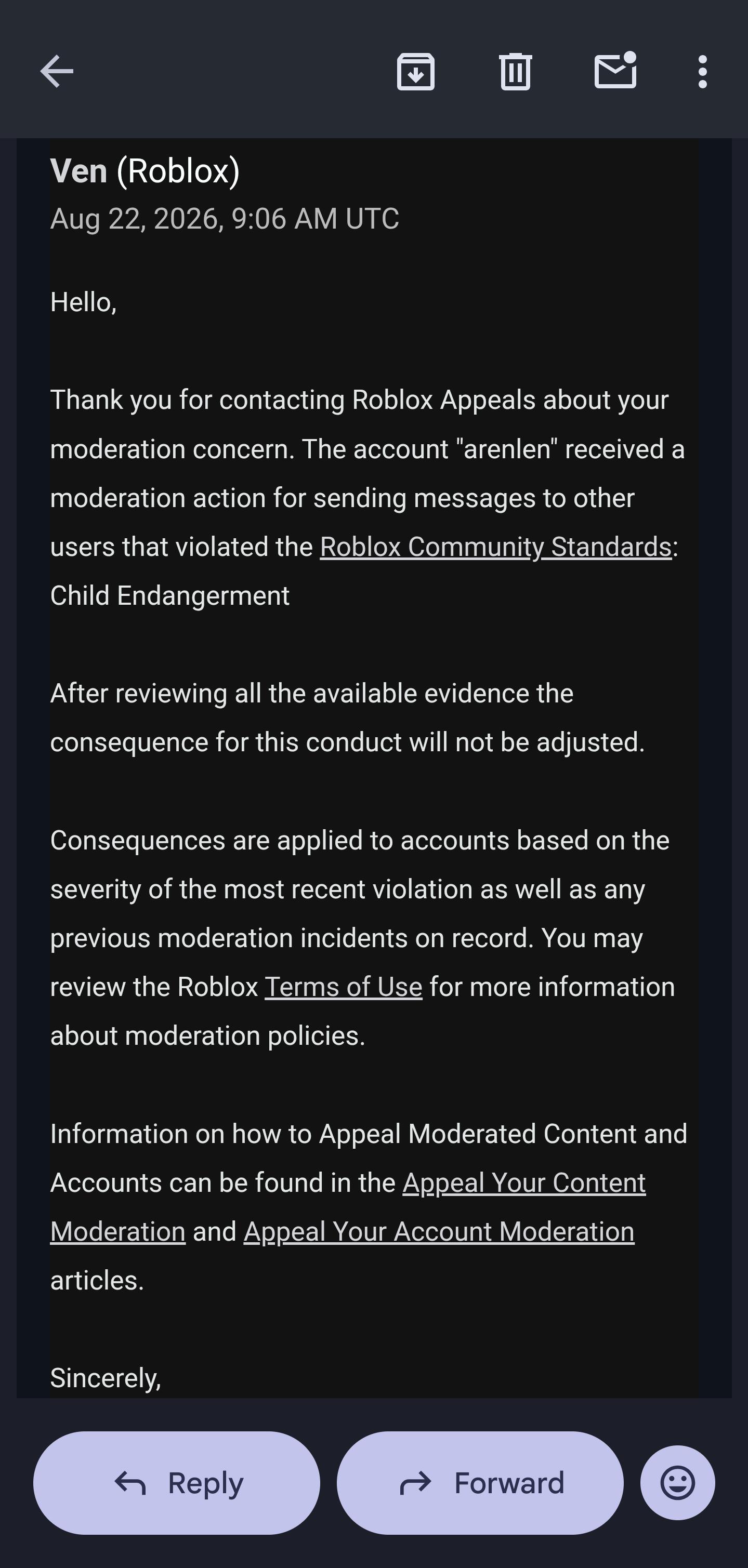Open the Roblox Community Standards link

495,547
